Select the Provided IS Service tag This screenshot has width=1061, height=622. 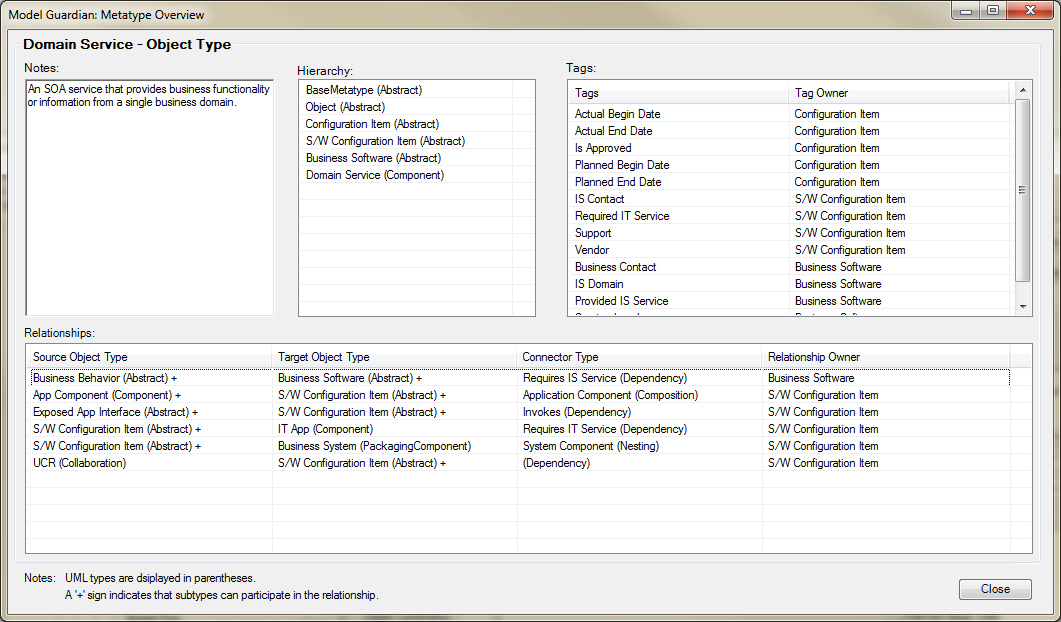click(621, 301)
